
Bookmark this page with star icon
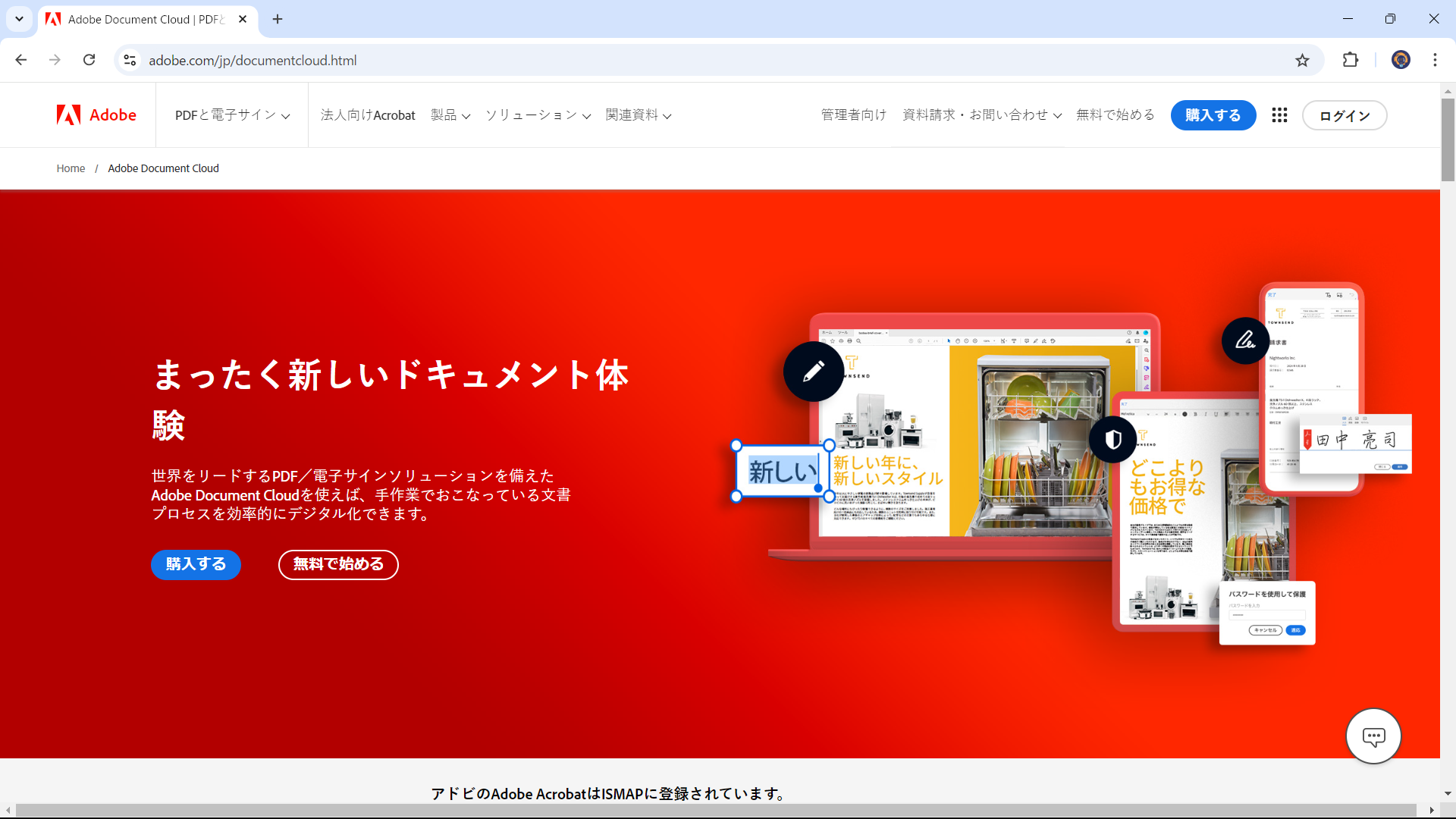tap(1302, 60)
